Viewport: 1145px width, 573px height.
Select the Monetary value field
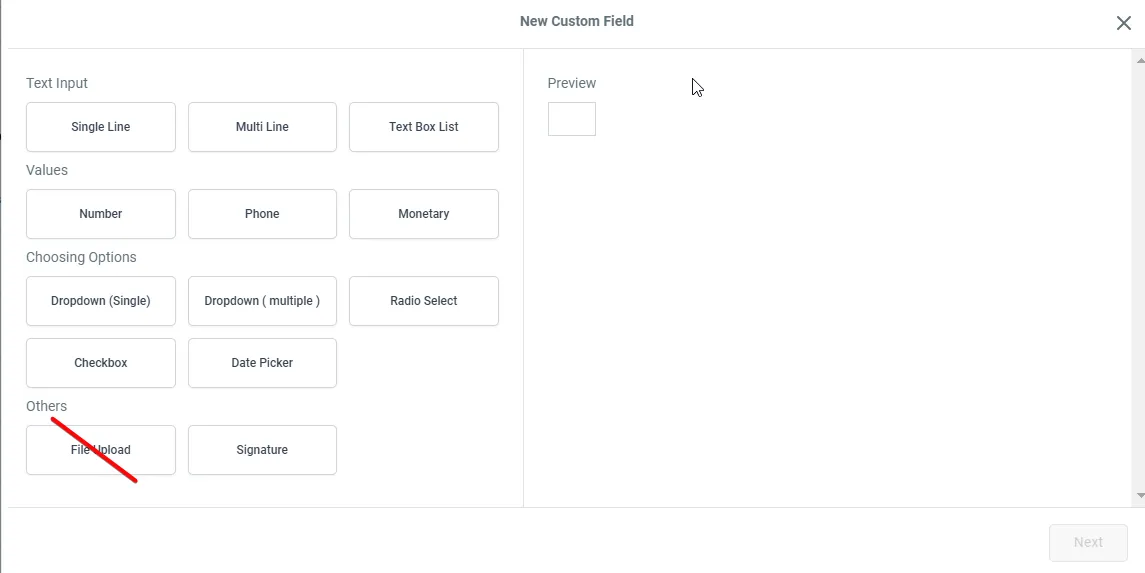(424, 214)
